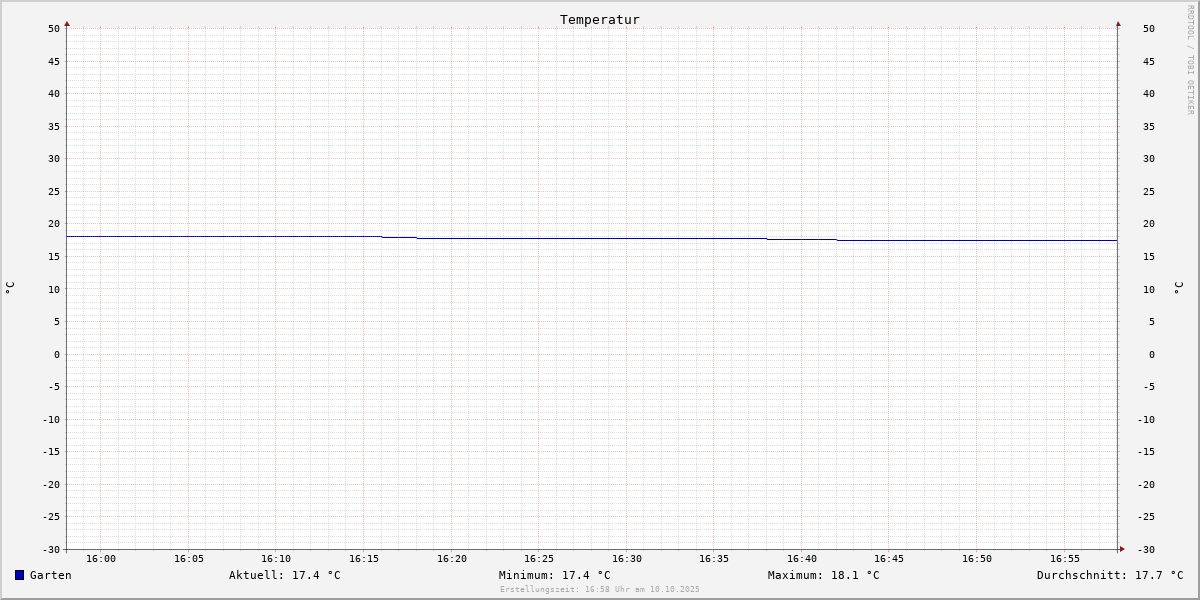Click the red arrow atop left axis

click(67, 23)
